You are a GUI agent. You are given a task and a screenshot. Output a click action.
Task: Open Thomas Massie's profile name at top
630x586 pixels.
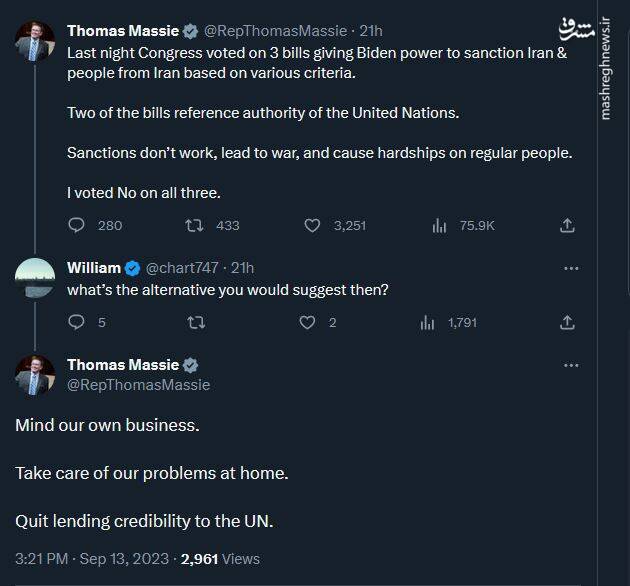124,31
